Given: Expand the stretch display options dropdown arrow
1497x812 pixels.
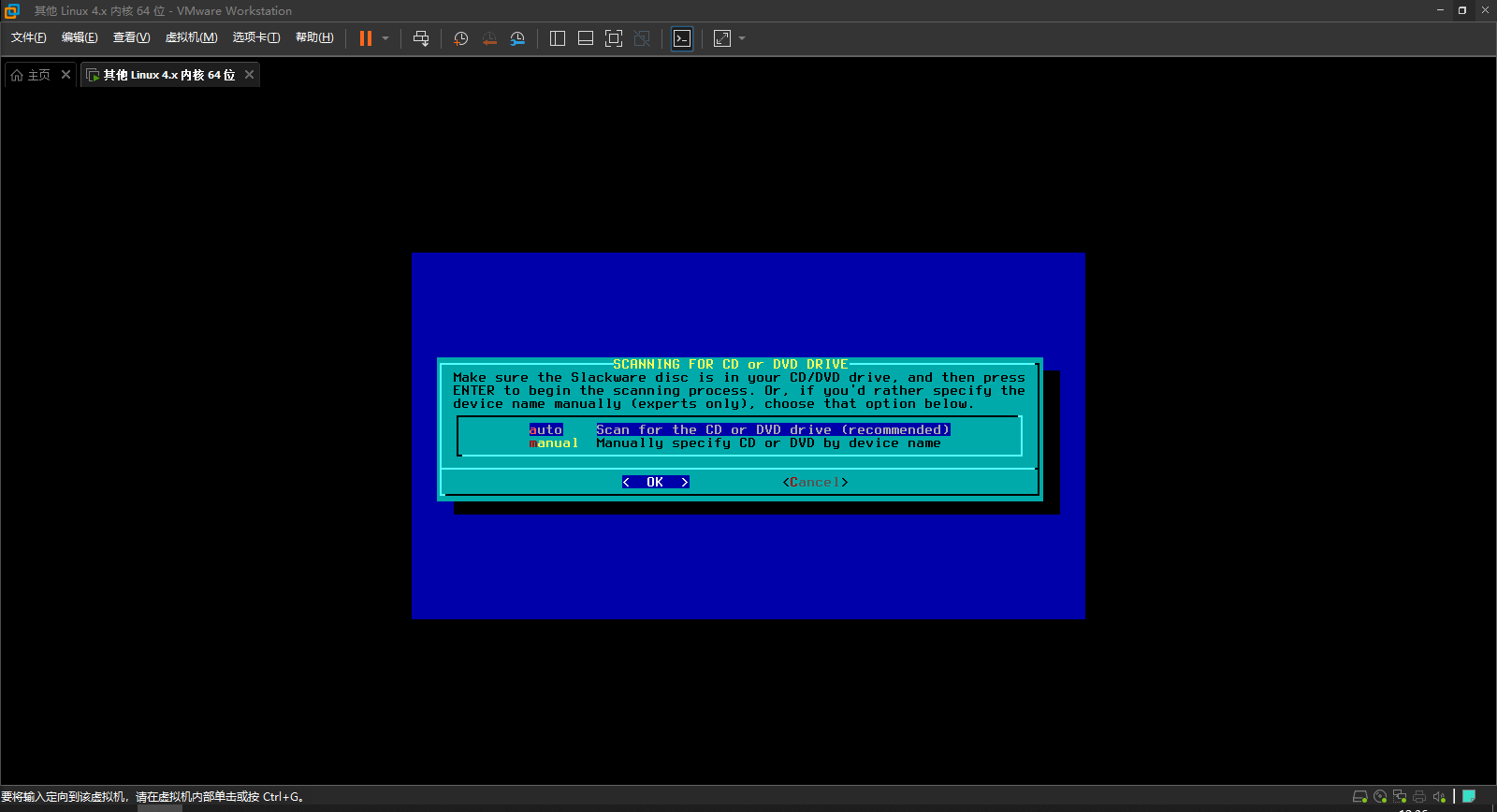Looking at the screenshot, I should click(742, 38).
